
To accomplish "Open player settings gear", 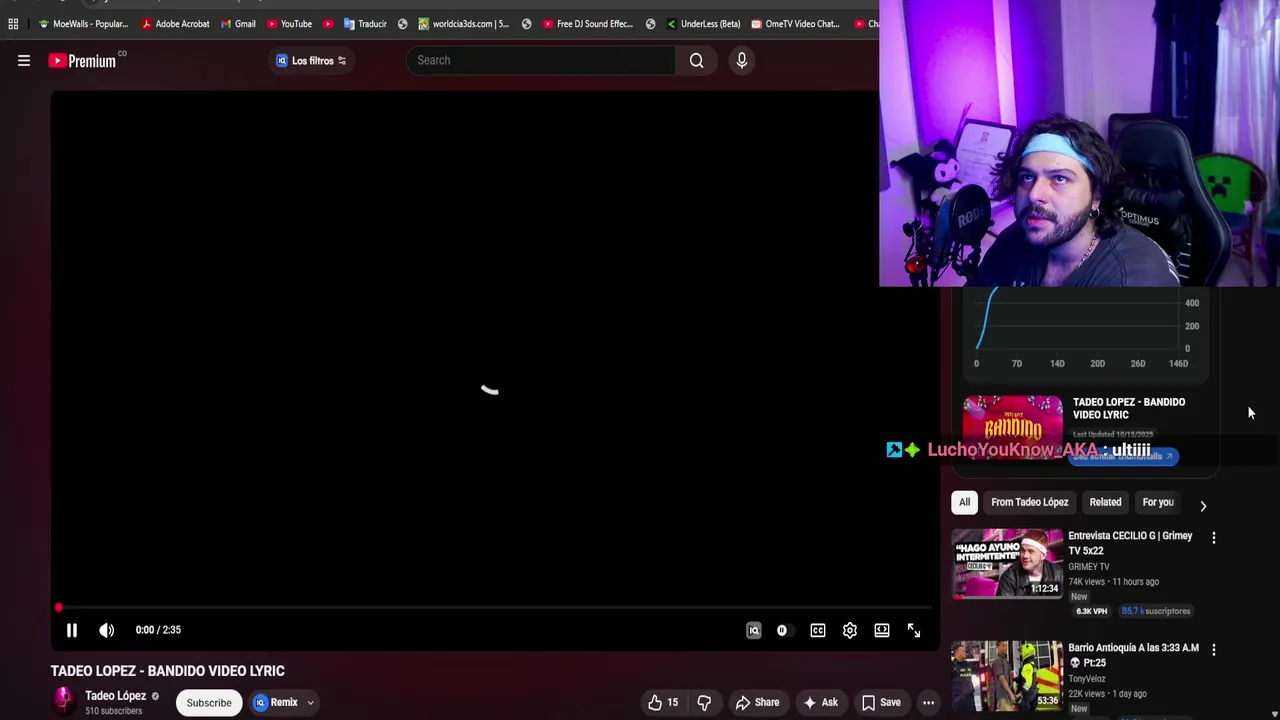I will tap(849, 630).
